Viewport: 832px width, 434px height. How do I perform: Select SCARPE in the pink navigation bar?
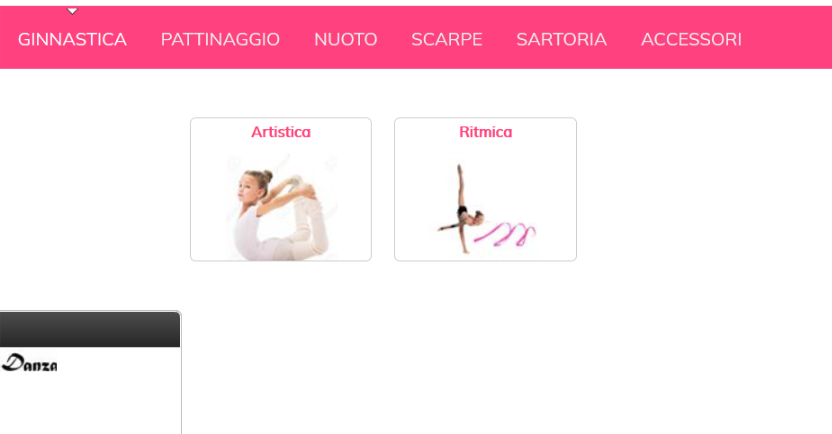tap(447, 39)
